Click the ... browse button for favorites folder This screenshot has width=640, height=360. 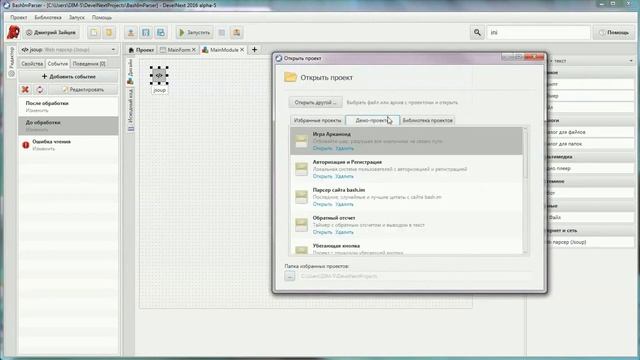click(290, 276)
